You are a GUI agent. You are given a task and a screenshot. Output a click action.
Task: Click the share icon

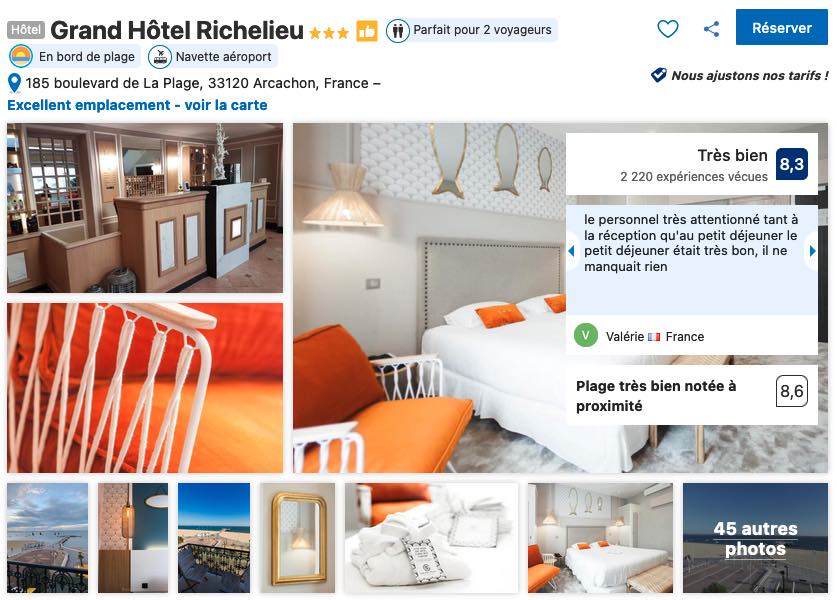pyautogui.click(x=711, y=28)
